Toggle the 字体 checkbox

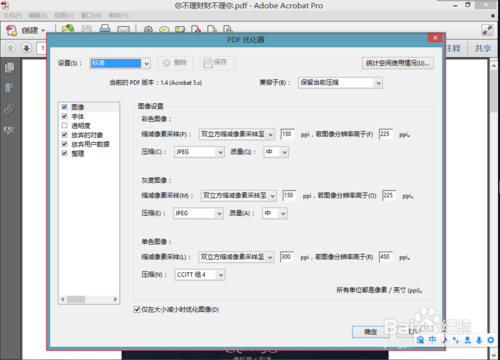[x=65, y=116]
